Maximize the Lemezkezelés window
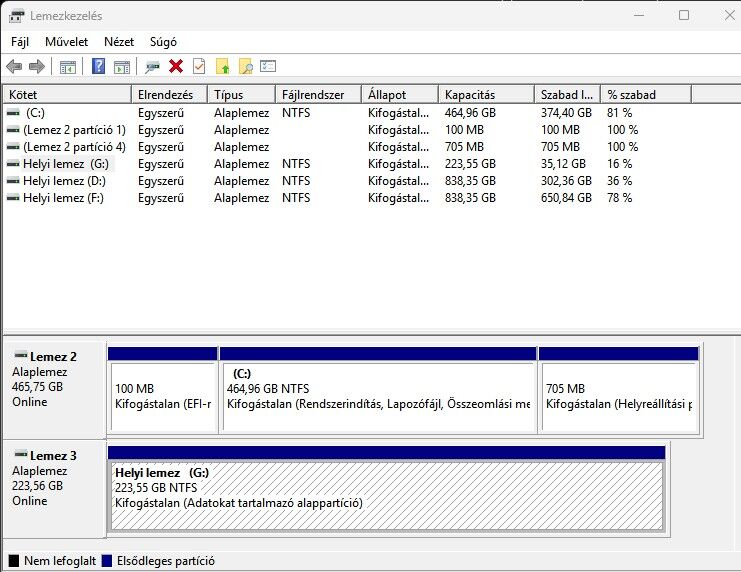This screenshot has height=572, width=741. click(684, 16)
